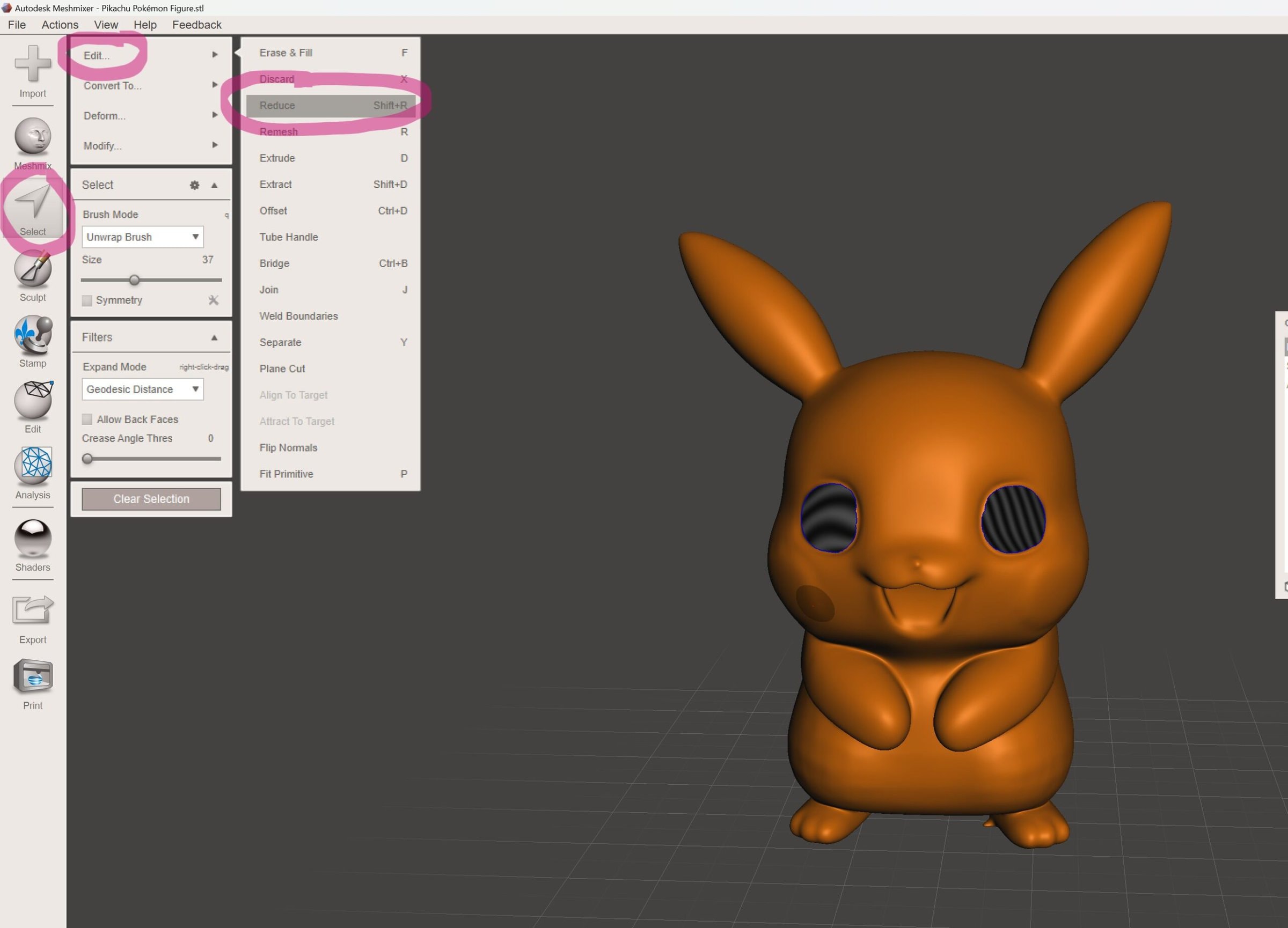
Task: Open the Print tool
Action: [32, 676]
